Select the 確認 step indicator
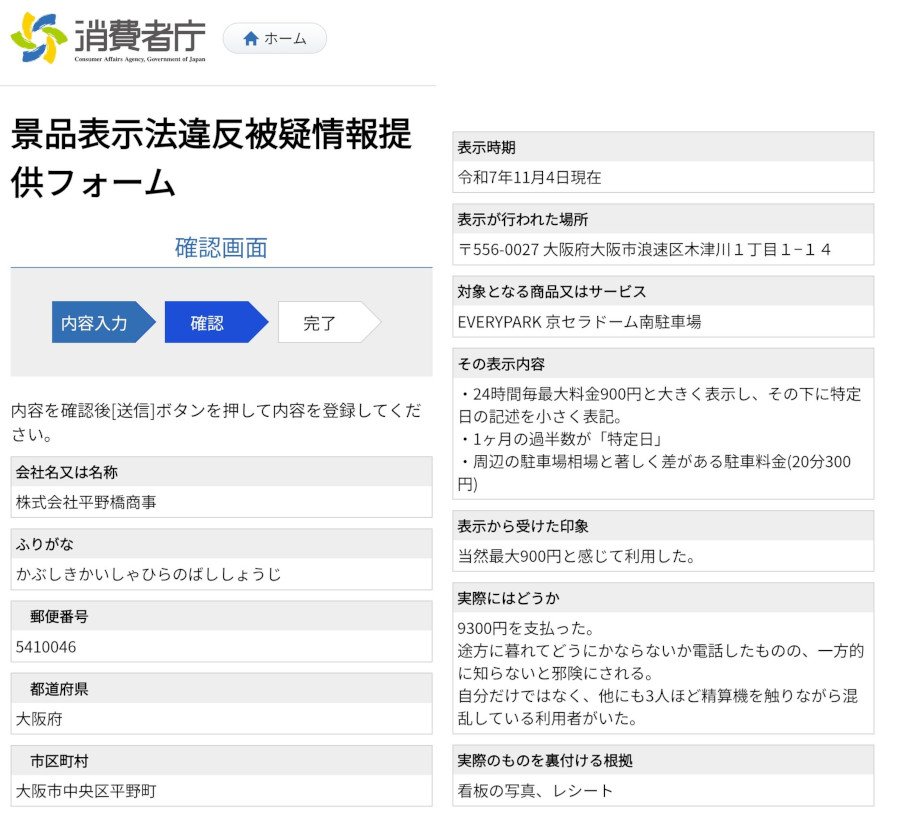The width and height of the screenshot is (900, 815). (208, 323)
